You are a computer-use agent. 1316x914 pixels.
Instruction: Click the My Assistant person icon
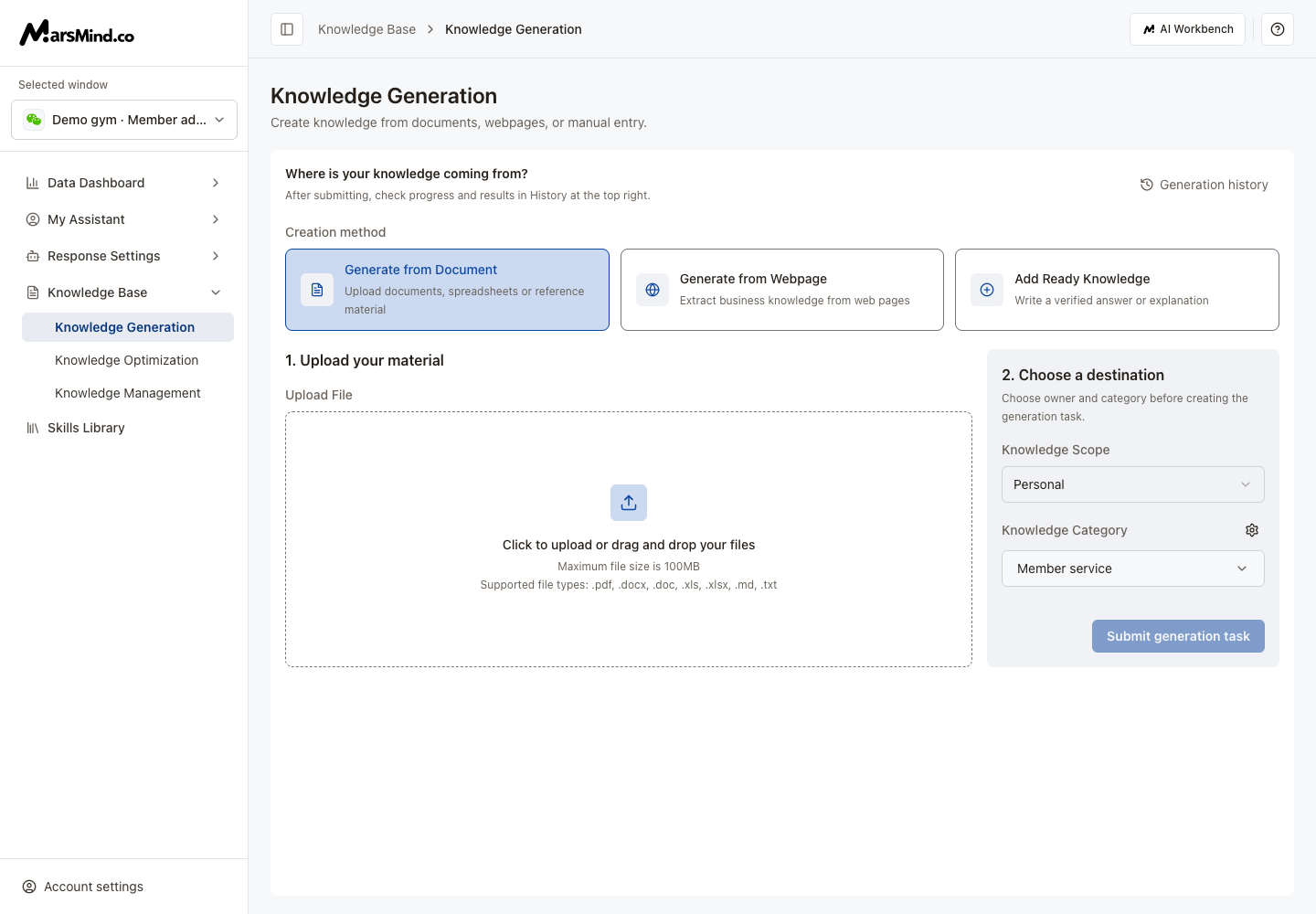coord(33,219)
